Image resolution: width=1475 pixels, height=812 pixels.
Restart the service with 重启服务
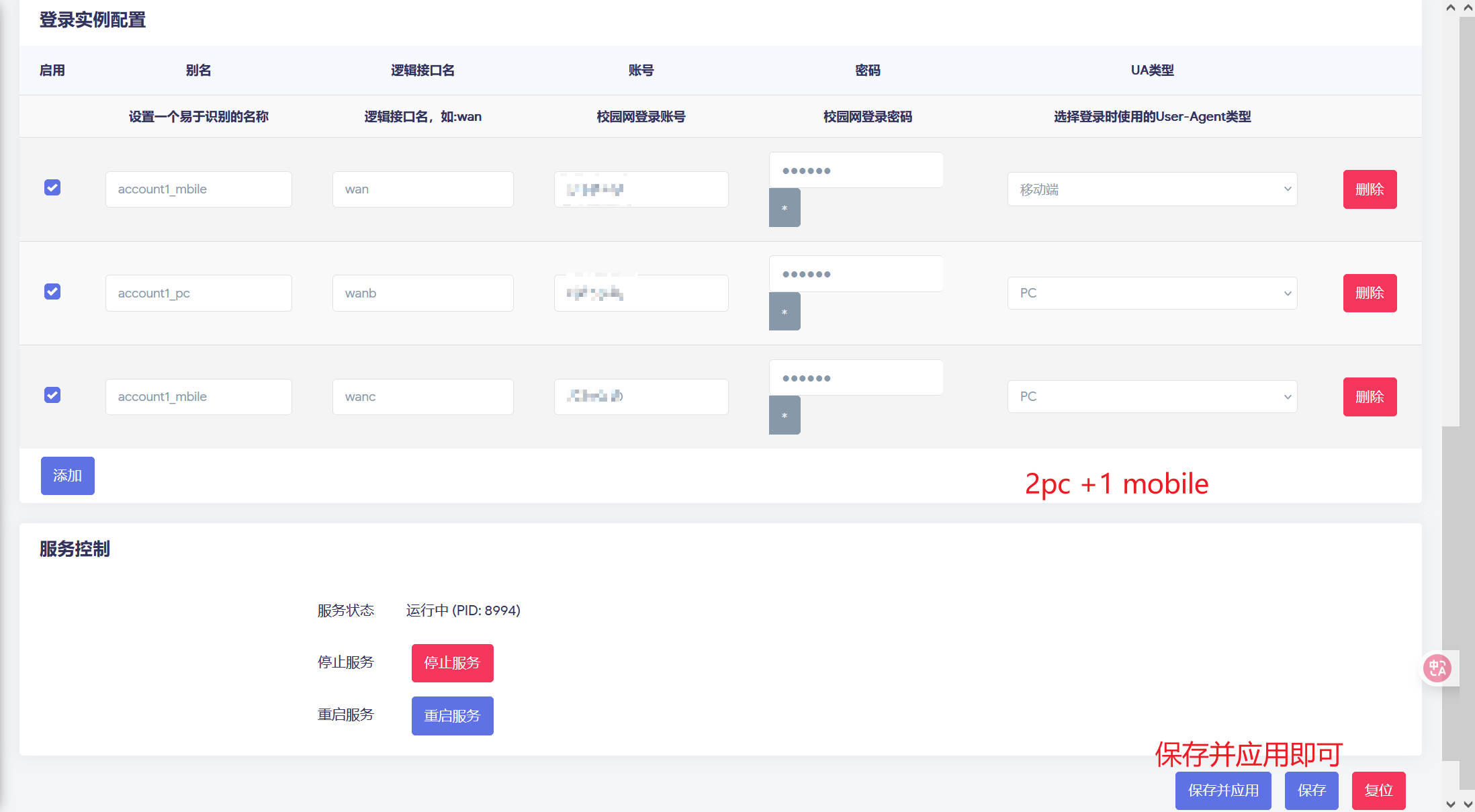click(x=451, y=715)
